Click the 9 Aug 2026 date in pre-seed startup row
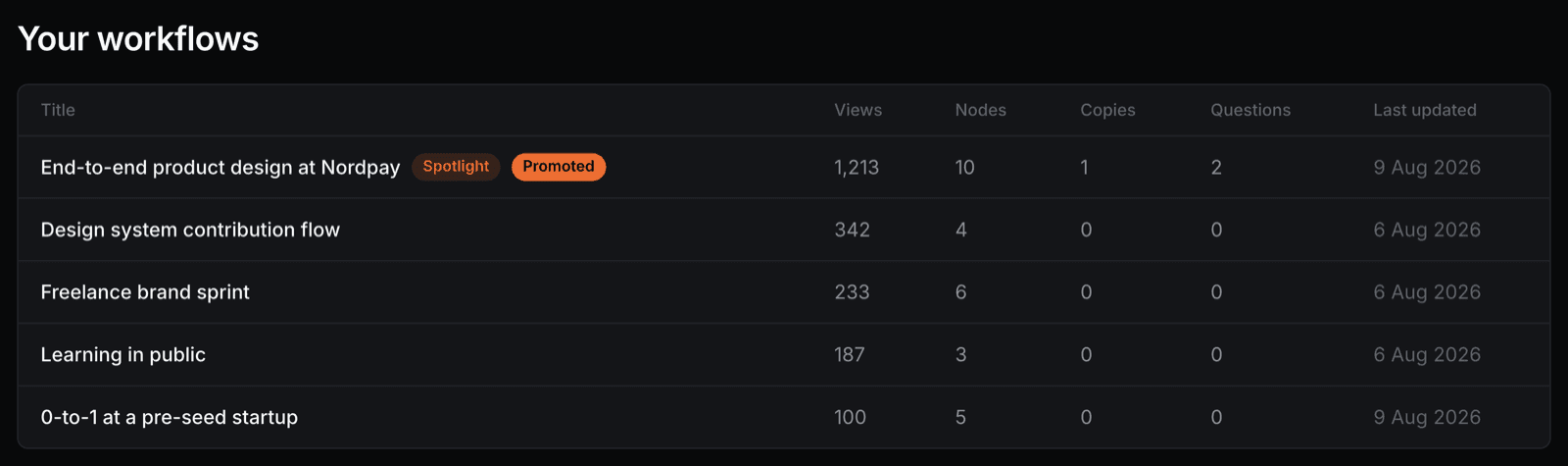The image size is (1568, 466). (x=1427, y=417)
